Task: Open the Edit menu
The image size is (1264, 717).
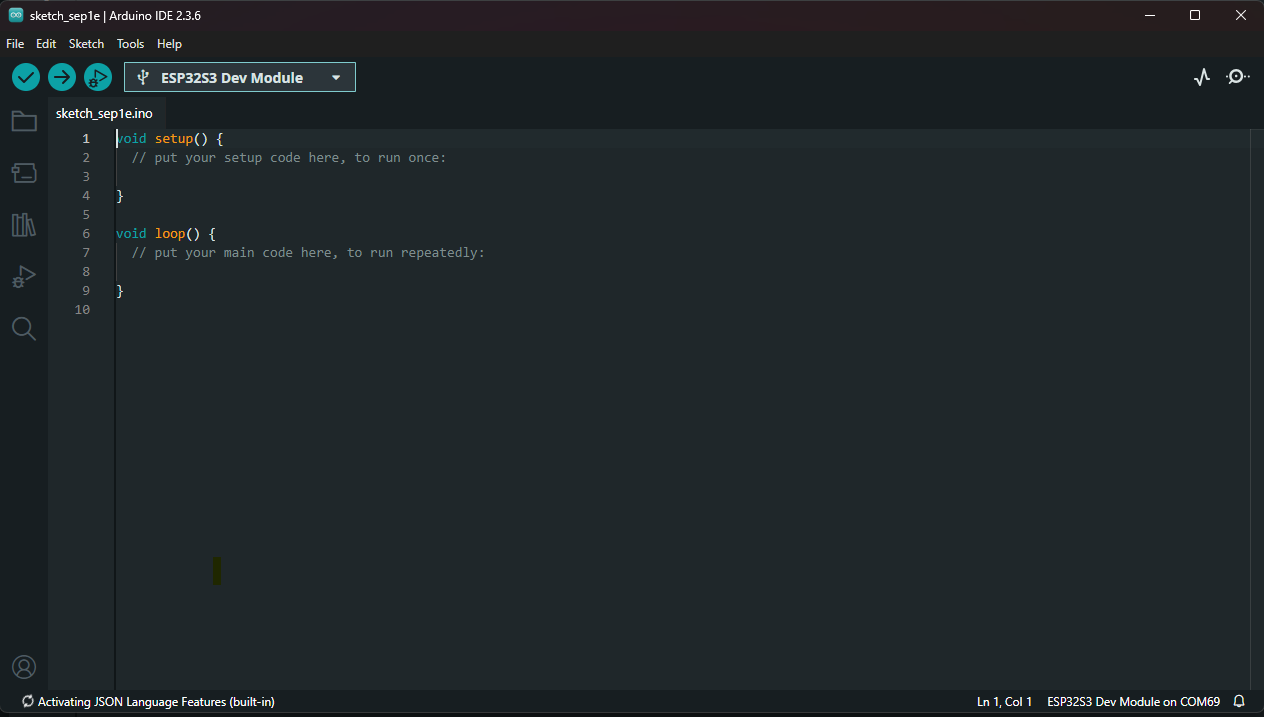Action: pos(46,44)
